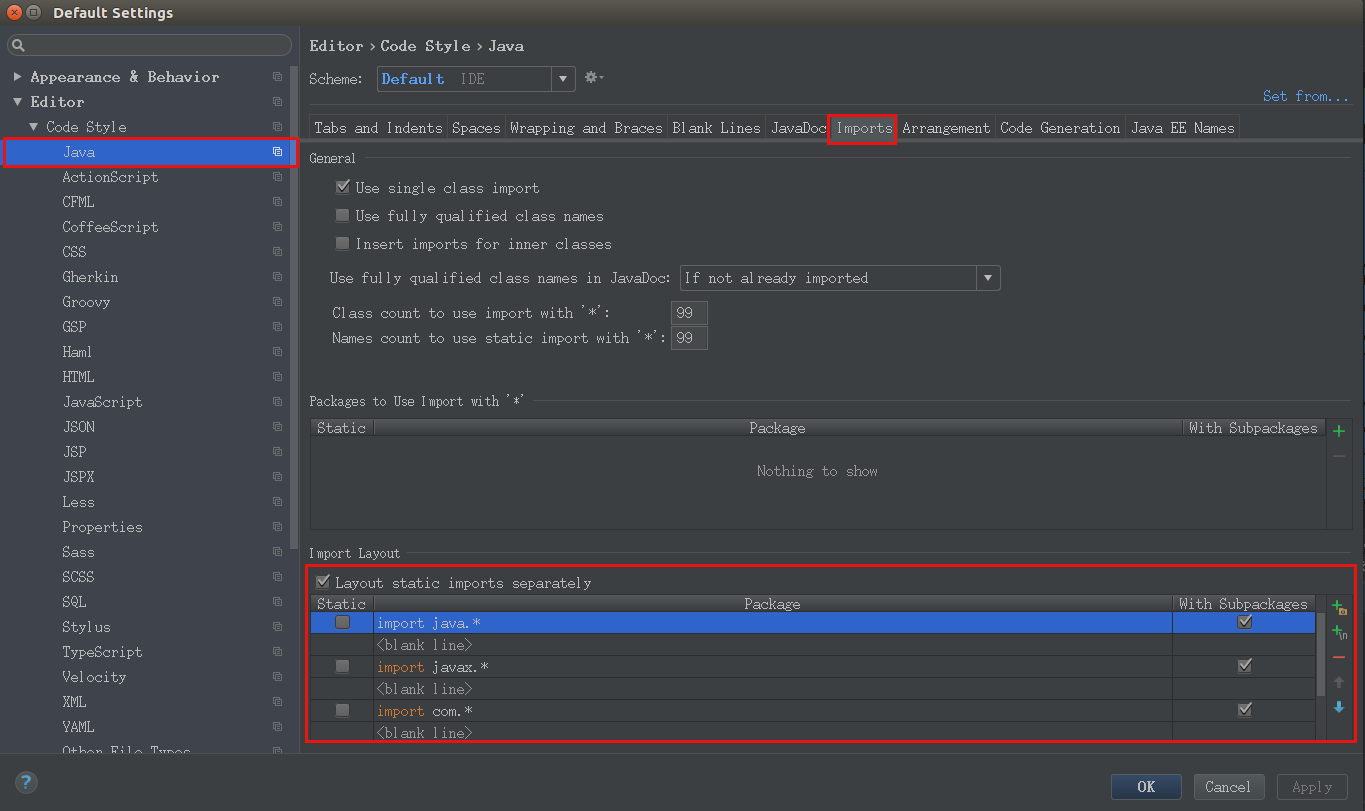Open help with the question mark icon
This screenshot has width=1365, height=811.
pyautogui.click(x=26, y=783)
